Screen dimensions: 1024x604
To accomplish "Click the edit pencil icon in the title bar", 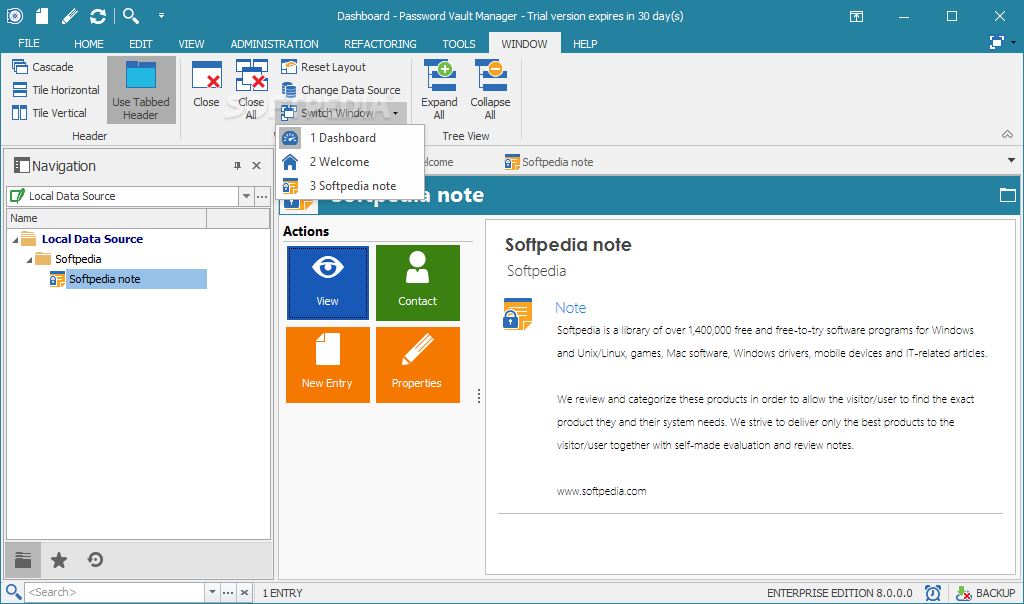I will (70, 16).
